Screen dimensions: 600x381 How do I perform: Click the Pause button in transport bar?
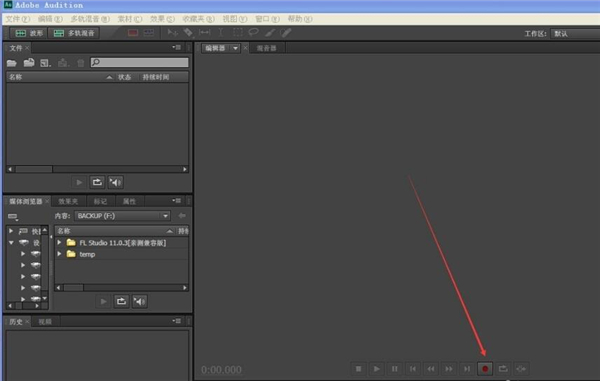tap(395, 369)
